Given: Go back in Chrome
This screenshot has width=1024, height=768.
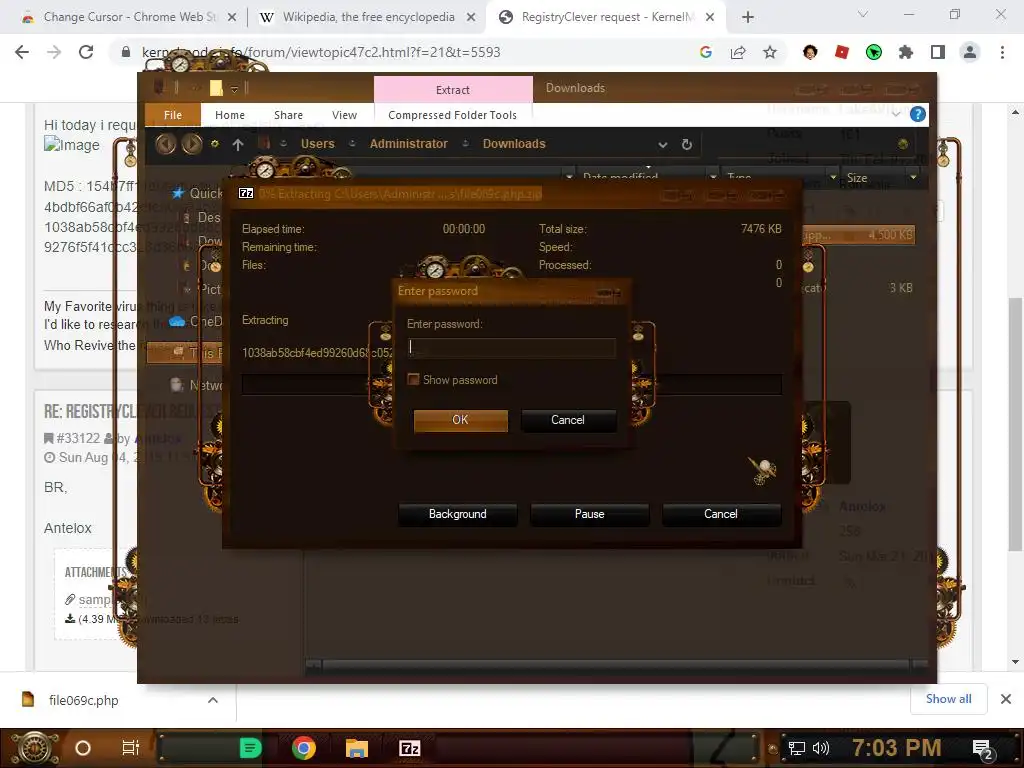Looking at the screenshot, I should click(x=22, y=52).
